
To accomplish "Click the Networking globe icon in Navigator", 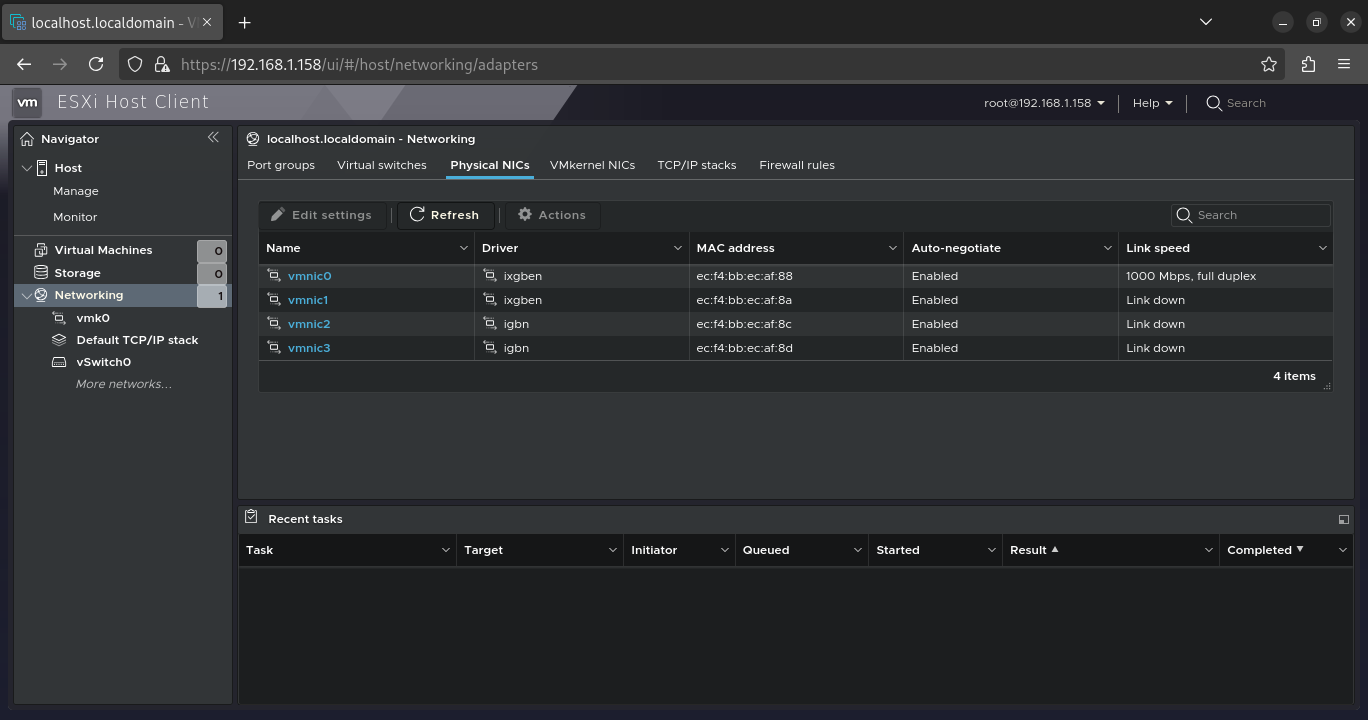I will click(41, 295).
